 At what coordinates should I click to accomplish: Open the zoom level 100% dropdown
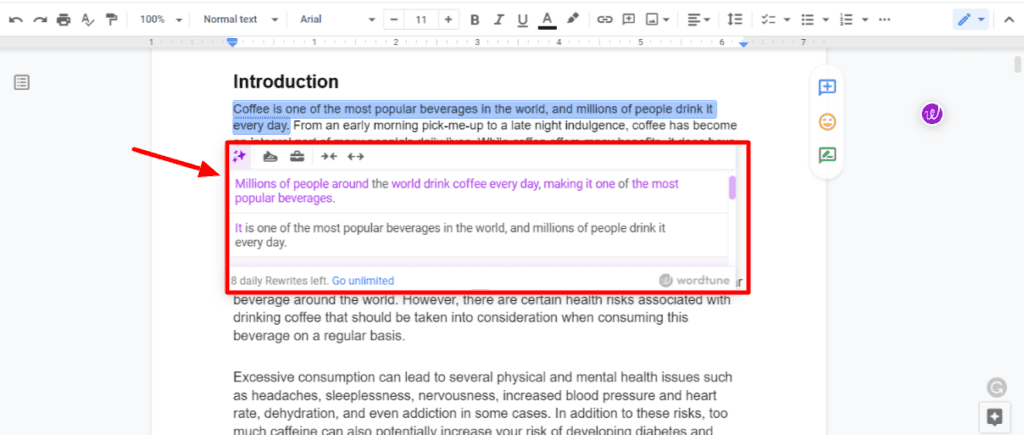click(161, 19)
